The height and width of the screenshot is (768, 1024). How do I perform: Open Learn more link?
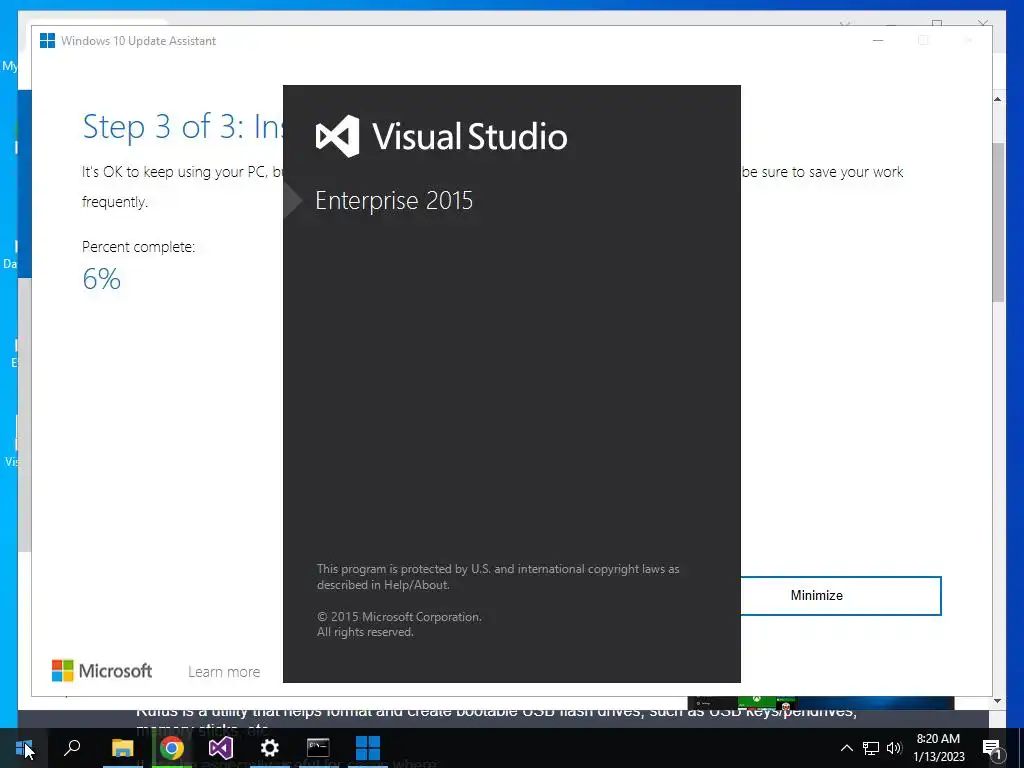[224, 672]
